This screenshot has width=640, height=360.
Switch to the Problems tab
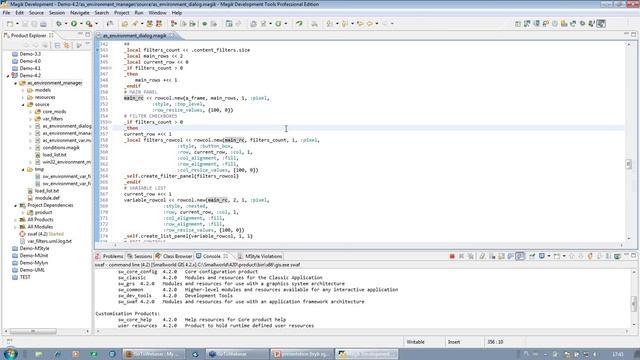point(109,256)
